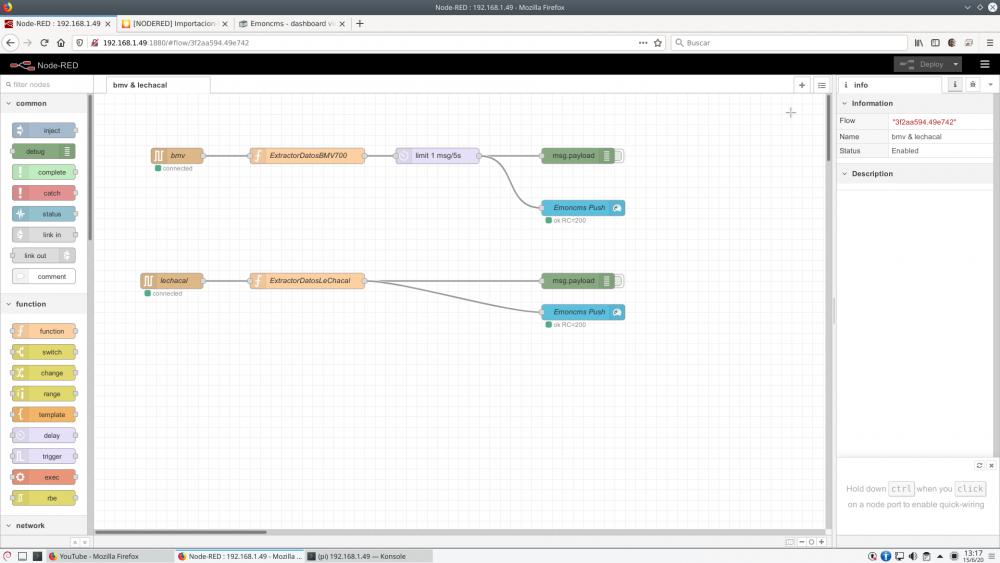Switch to Emoncms dashboard browser tab
Image resolution: width=1000 pixels, height=563 pixels.
point(291,24)
